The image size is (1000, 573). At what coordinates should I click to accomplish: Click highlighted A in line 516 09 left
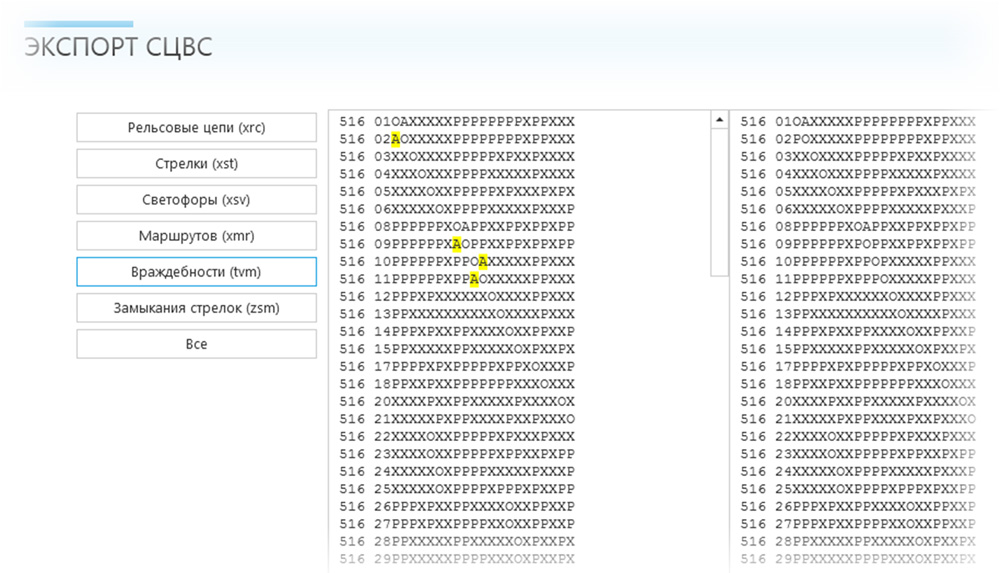click(457, 244)
